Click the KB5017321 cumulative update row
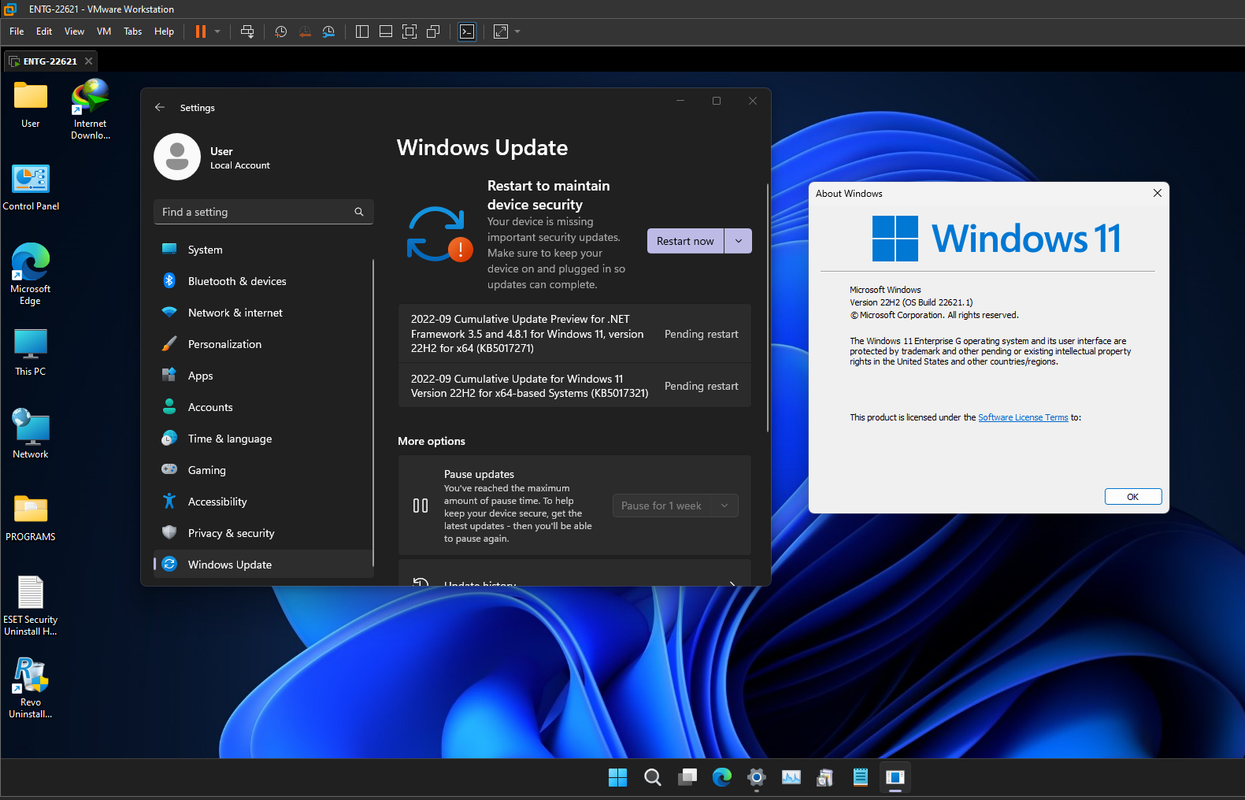Screen dimensions: 1245x800 574,385
